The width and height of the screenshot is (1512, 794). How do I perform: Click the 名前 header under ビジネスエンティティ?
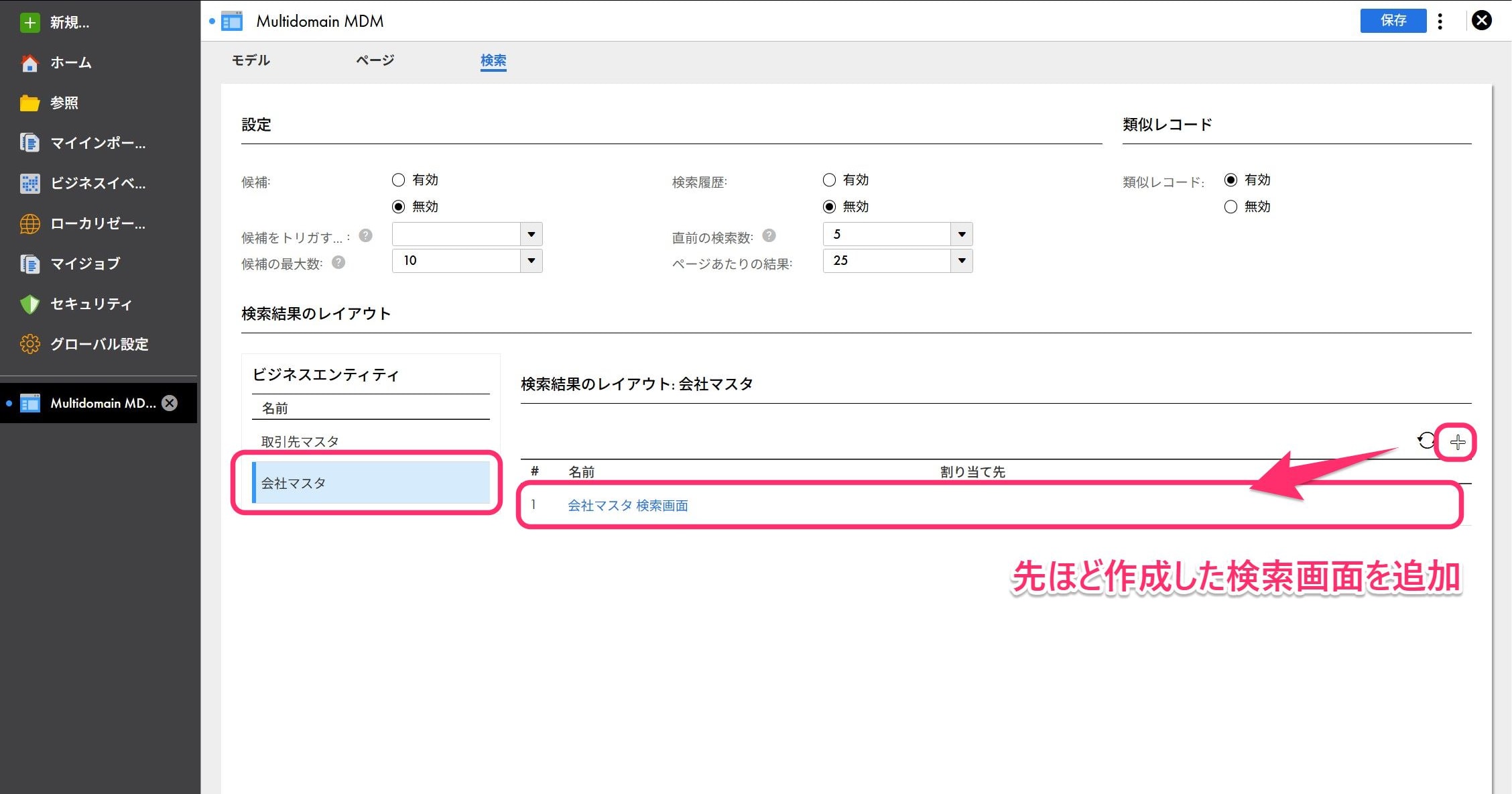(x=275, y=408)
